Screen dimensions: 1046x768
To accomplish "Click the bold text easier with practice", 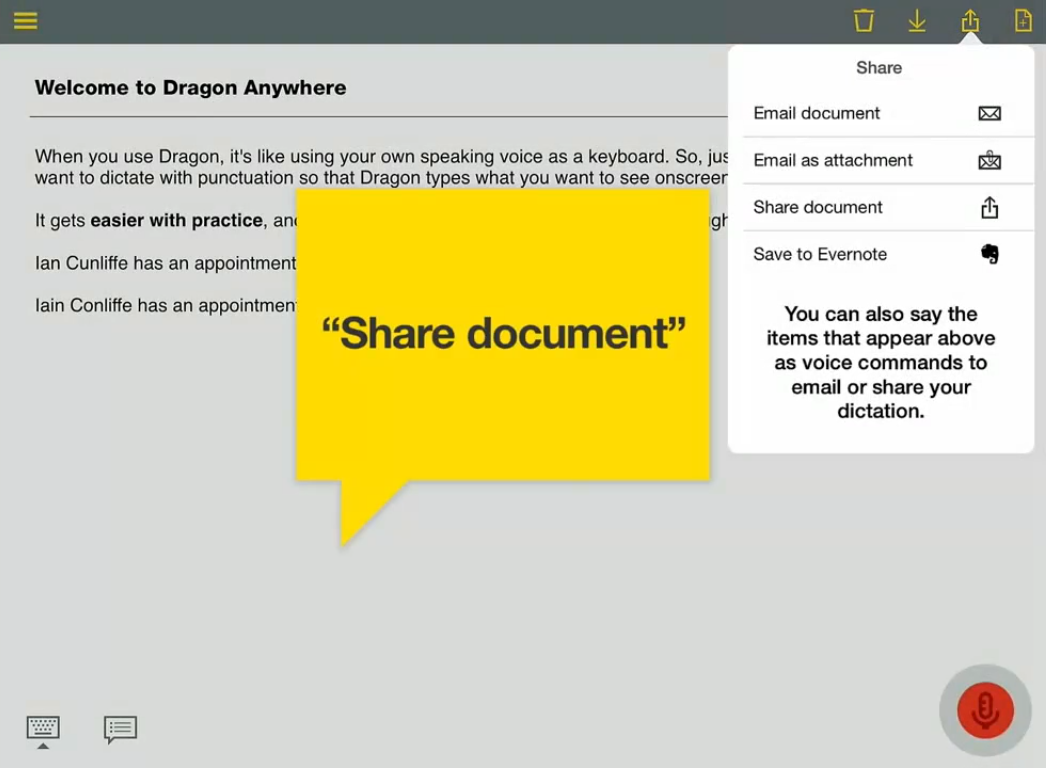I will (176, 220).
